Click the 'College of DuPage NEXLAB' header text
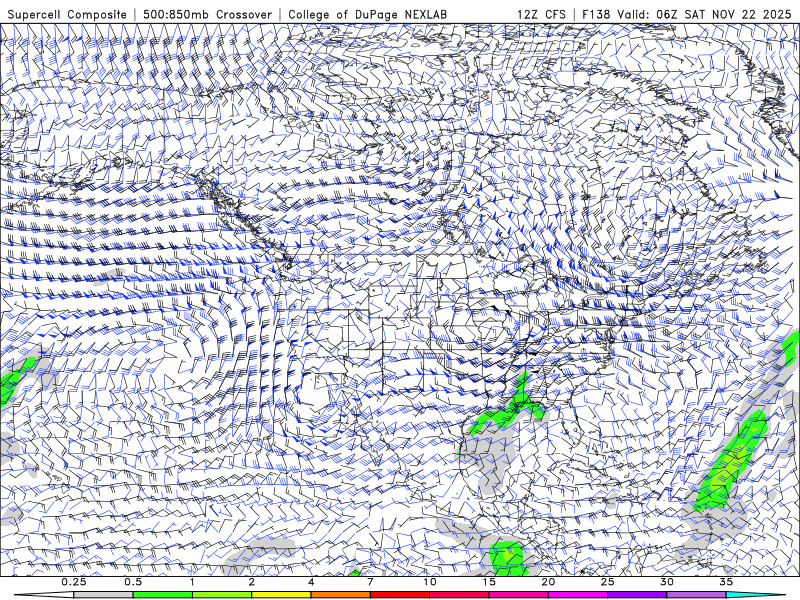This screenshot has height=600, width=800. pyautogui.click(x=367, y=14)
